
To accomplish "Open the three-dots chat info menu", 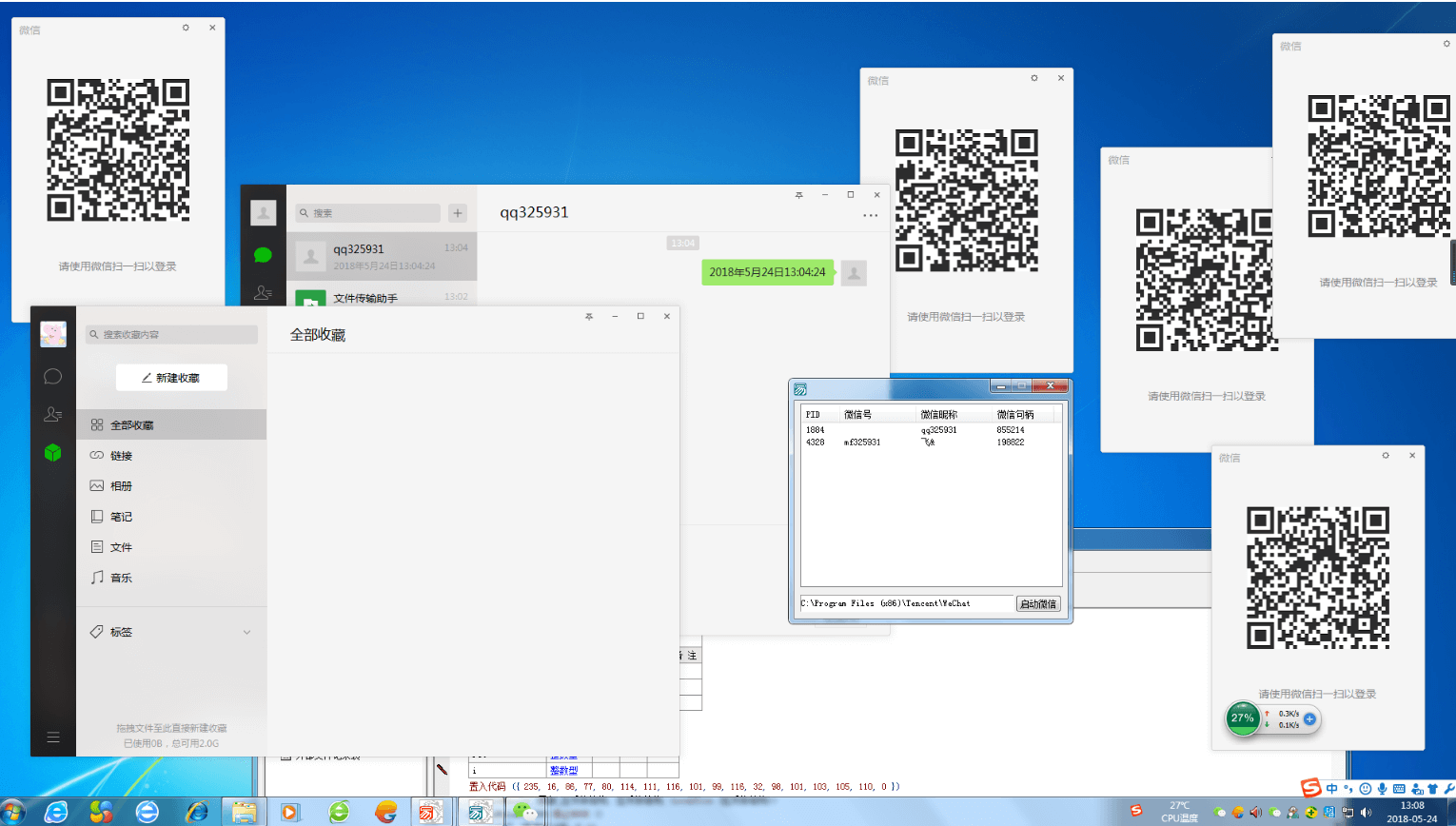I will tap(870, 216).
